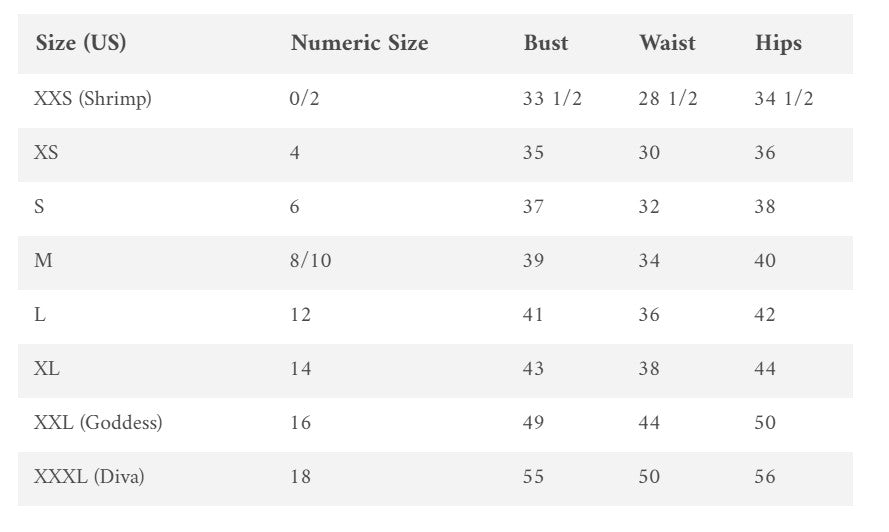Click the Hips column header

[x=778, y=43]
